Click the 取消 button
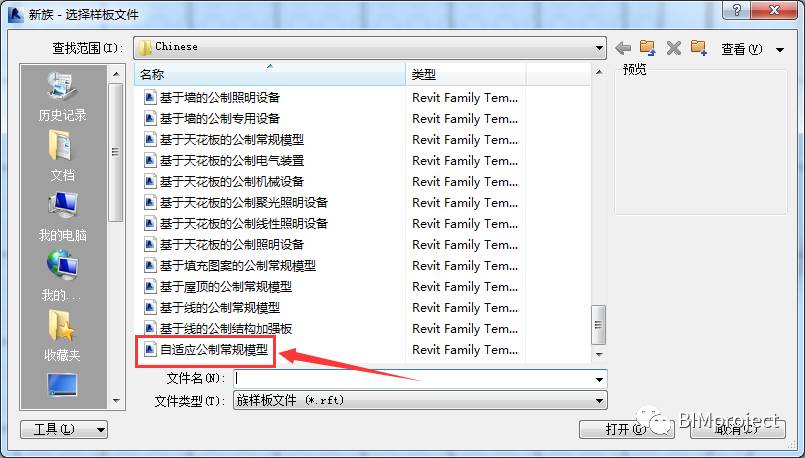805x458 pixels. point(737,429)
